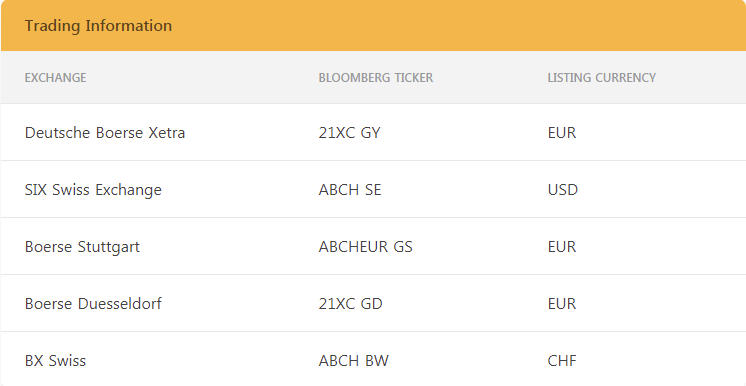The height and width of the screenshot is (386, 746).
Task: Click EUR in the Deutsche Boerse Xetra row
Action: [562, 132]
